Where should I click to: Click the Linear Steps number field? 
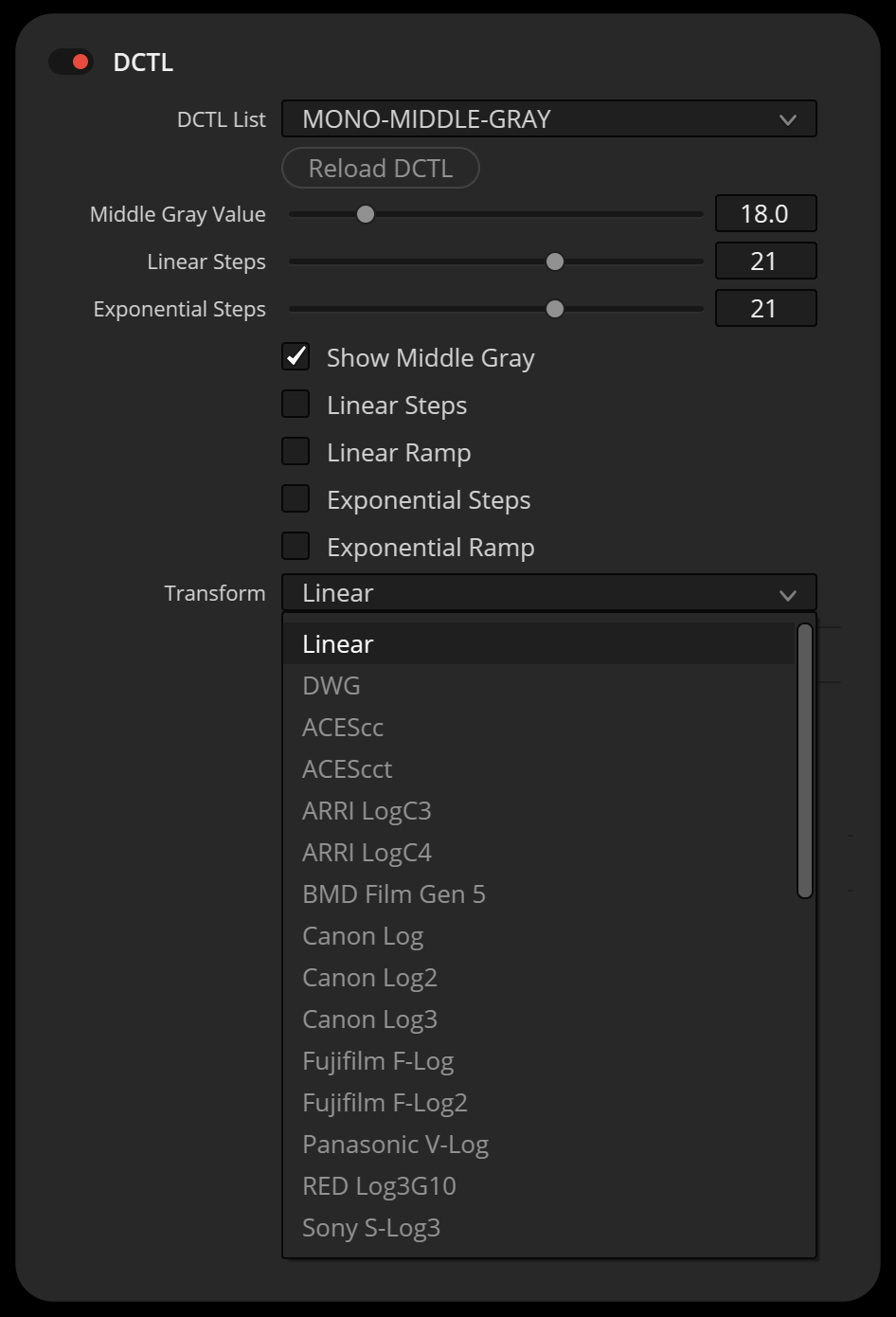[764, 262]
